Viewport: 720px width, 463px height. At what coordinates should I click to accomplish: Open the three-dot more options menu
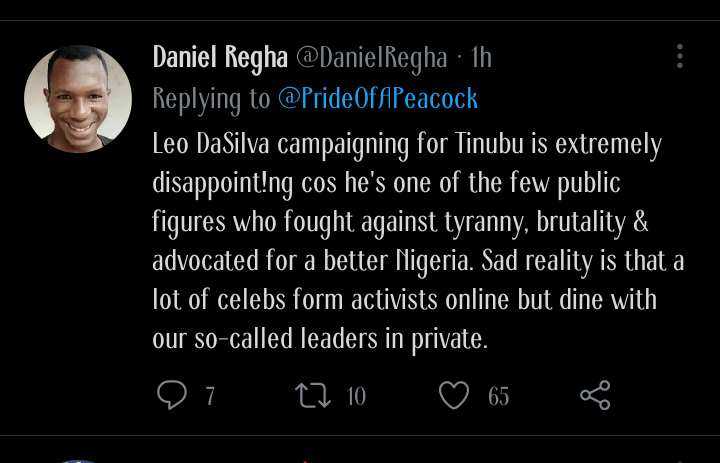pyautogui.click(x=680, y=56)
